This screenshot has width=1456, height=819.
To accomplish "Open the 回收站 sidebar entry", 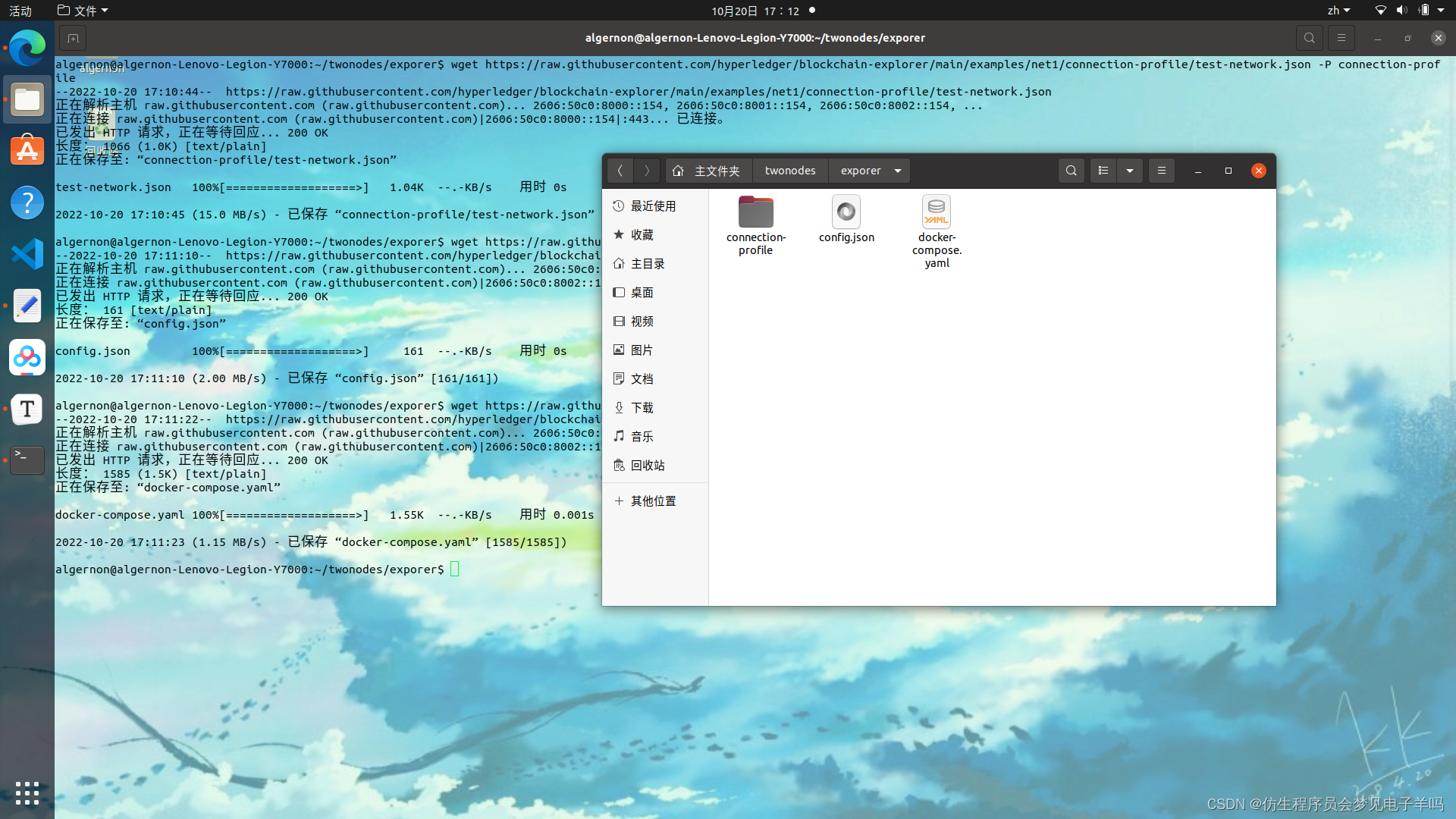I will tap(647, 466).
